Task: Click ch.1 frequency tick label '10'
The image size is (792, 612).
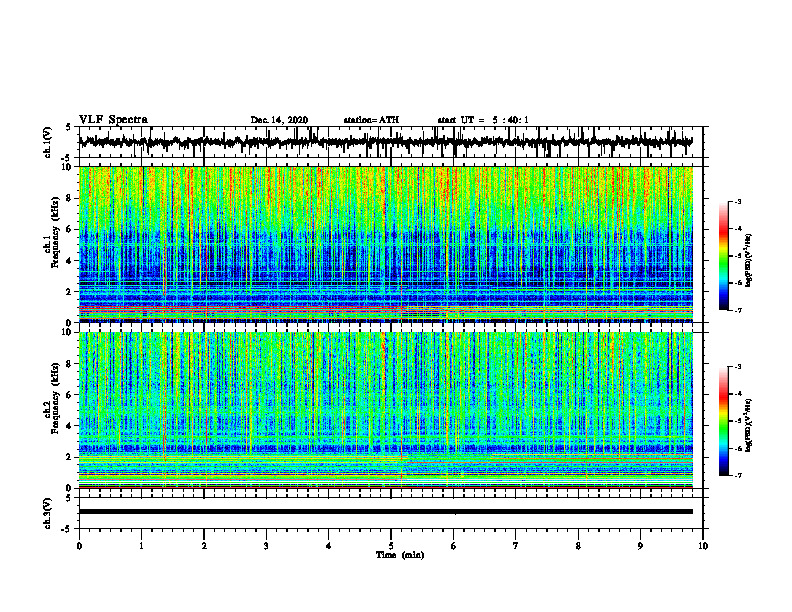Action: click(x=68, y=167)
